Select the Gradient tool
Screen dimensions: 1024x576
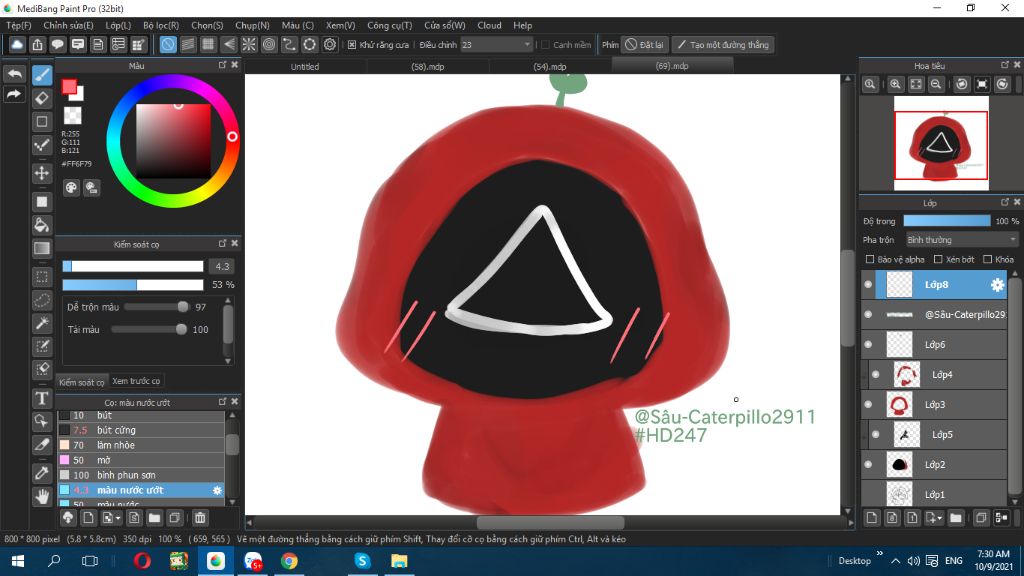click(x=42, y=248)
